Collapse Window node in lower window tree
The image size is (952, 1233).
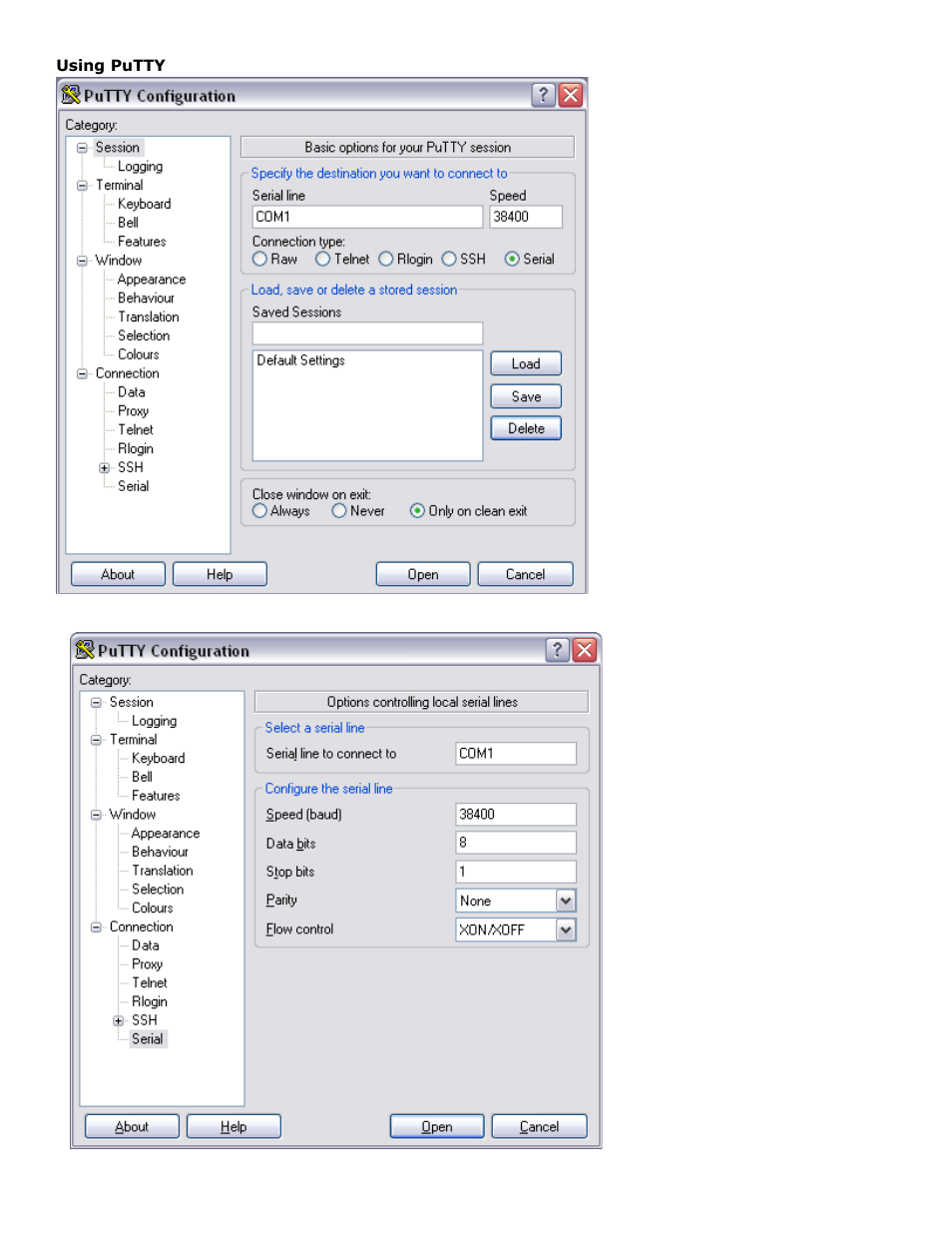[97, 815]
